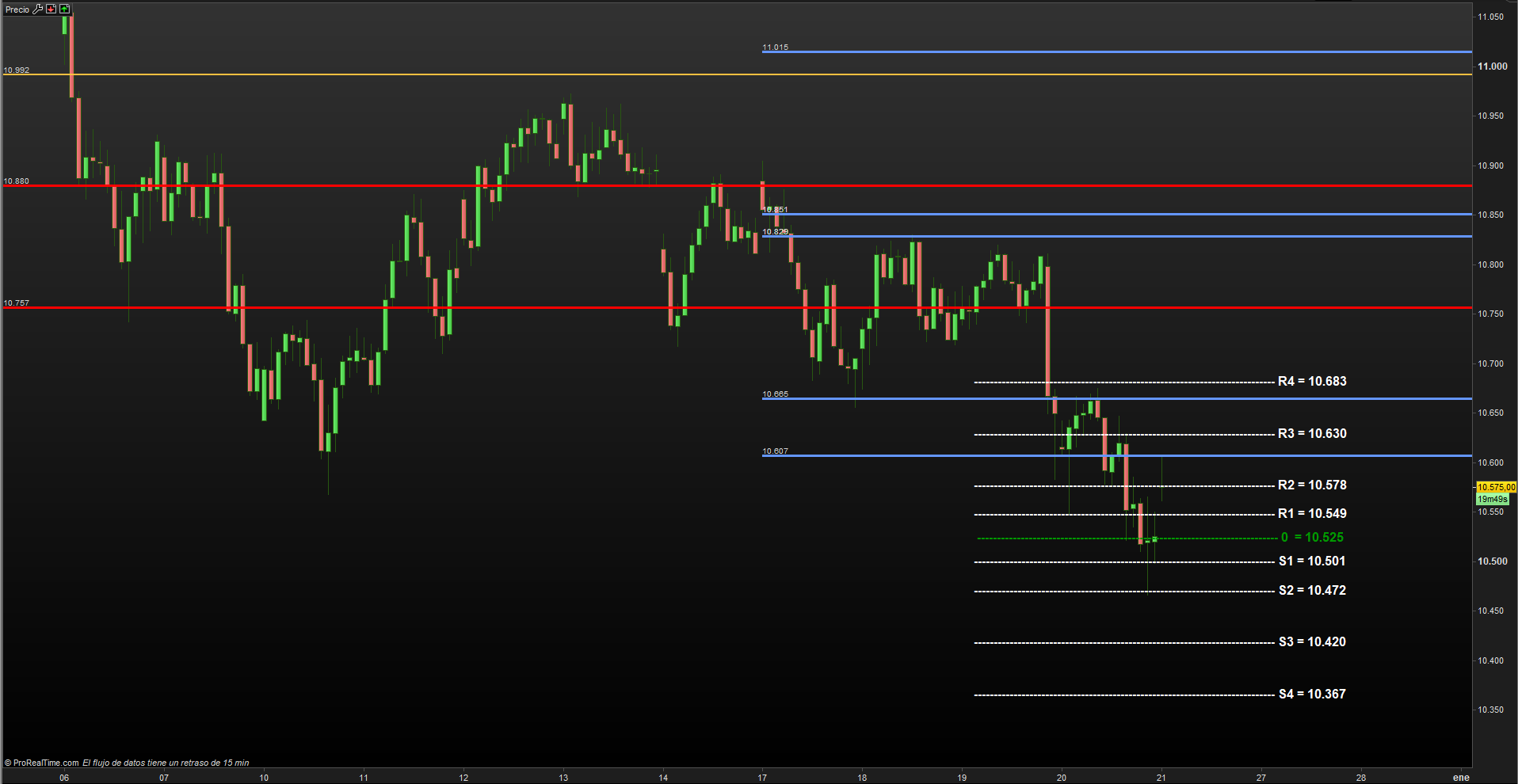Click the green up-arrow buy order icon
Viewport: 1518px width, 784px height.
tap(65, 10)
